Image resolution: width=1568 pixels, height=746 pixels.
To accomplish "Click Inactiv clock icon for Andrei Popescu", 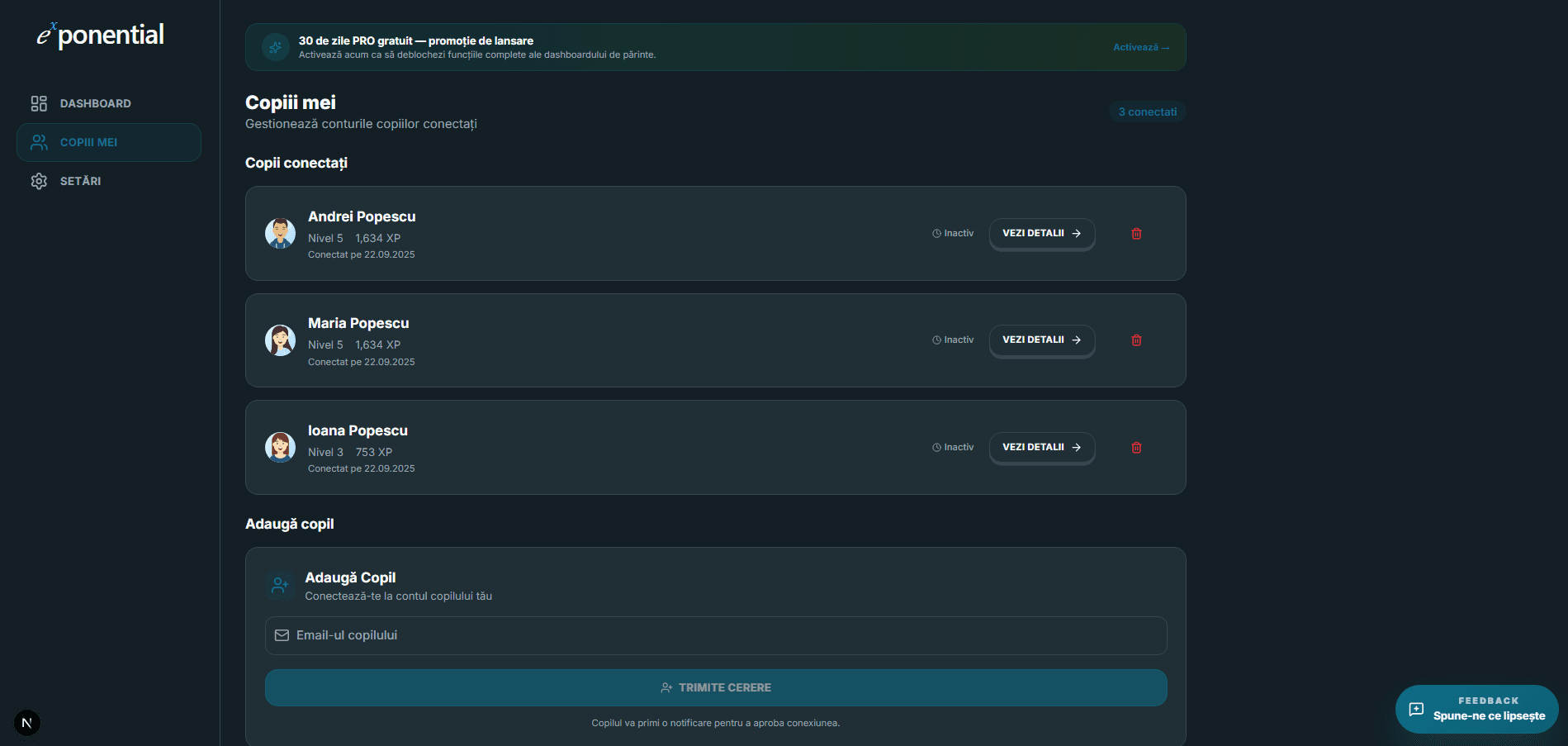I will pos(936,234).
